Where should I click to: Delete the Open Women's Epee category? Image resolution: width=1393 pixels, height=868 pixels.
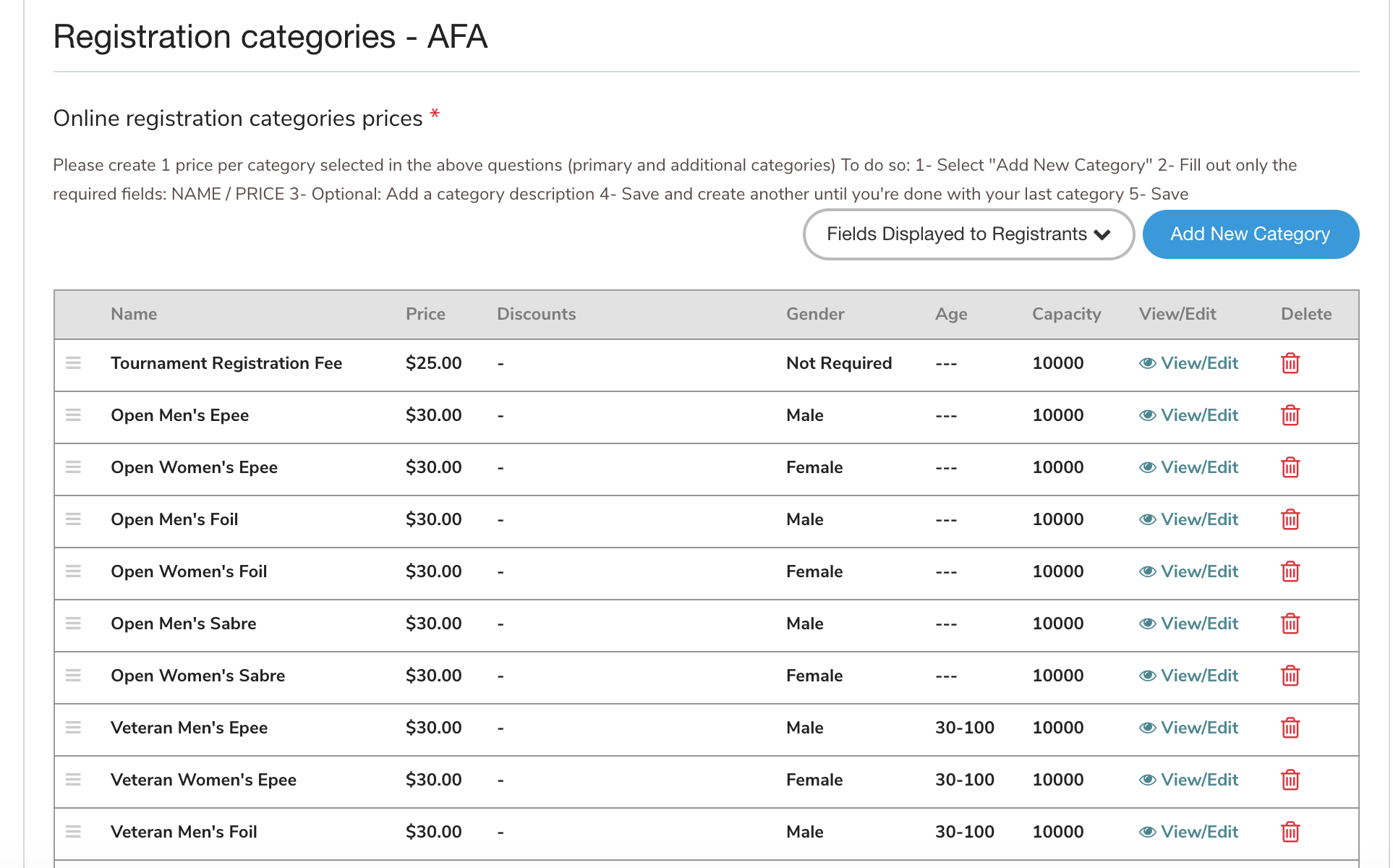[1290, 467]
